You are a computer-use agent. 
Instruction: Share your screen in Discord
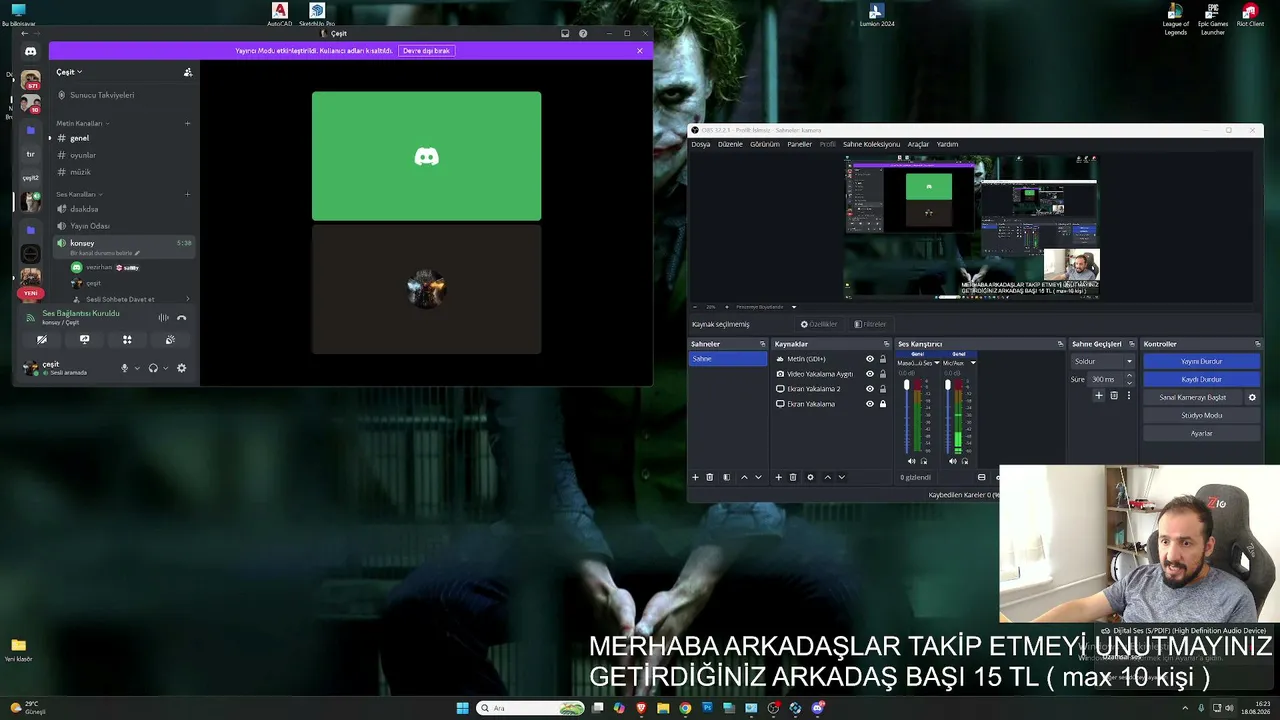84,340
